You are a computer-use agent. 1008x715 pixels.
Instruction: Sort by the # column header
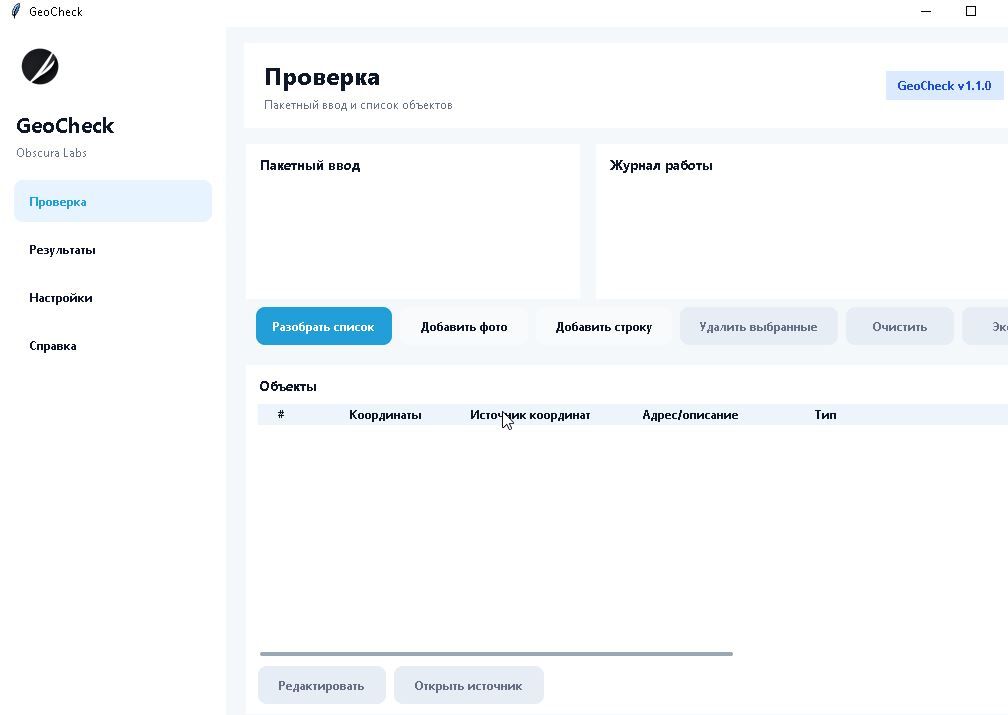281,415
